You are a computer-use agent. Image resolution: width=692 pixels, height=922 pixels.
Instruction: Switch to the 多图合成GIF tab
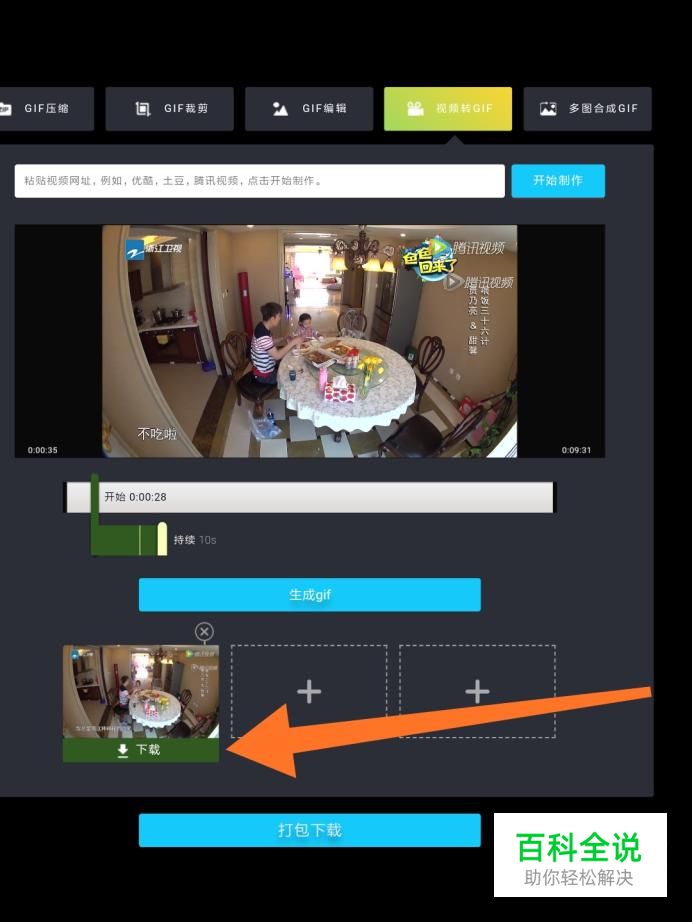tap(587, 109)
